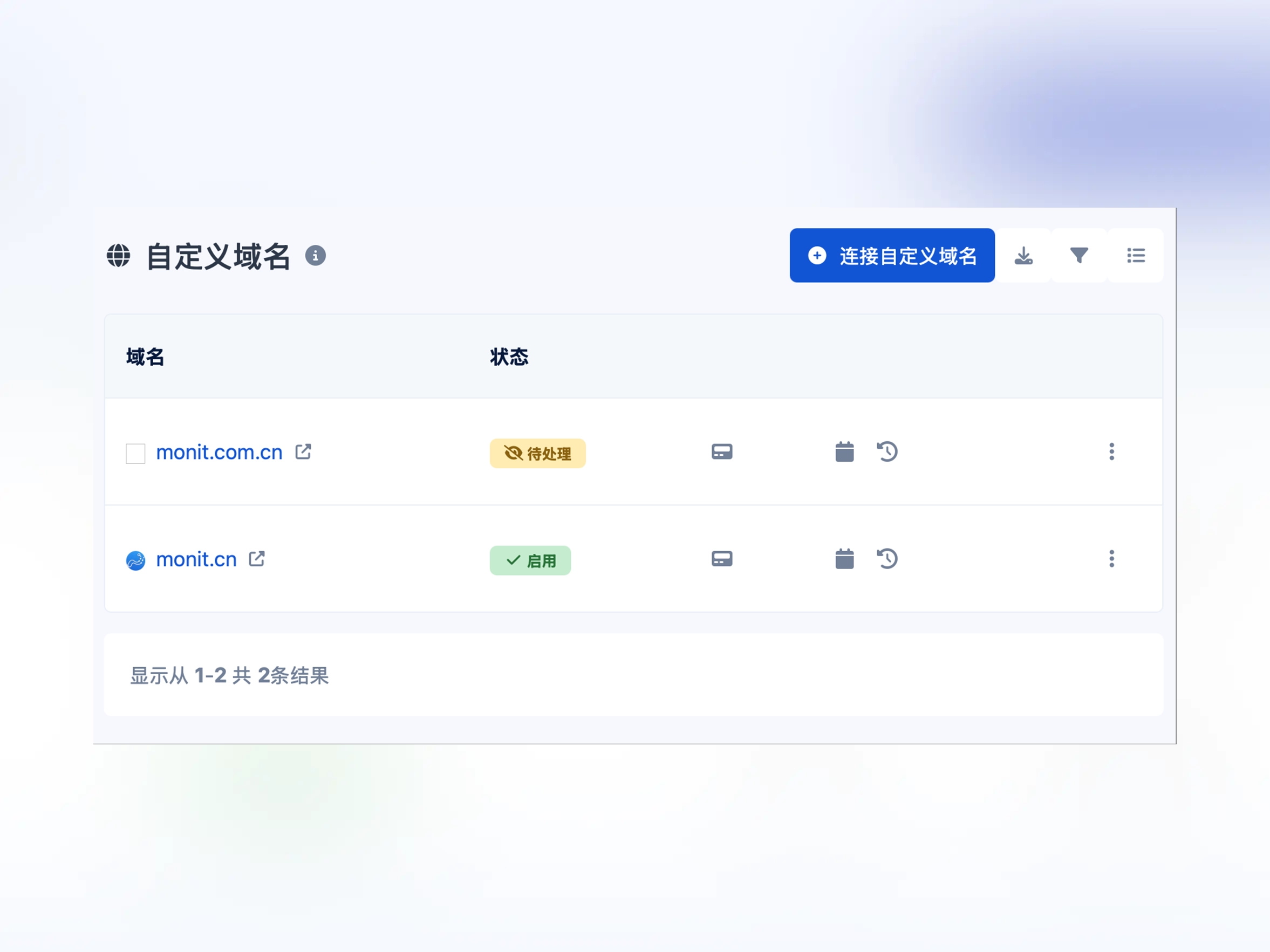Image resolution: width=1270 pixels, height=952 pixels.
Task: Open the history dropdown in monit.cn row
Action: [x=887, y=559]
